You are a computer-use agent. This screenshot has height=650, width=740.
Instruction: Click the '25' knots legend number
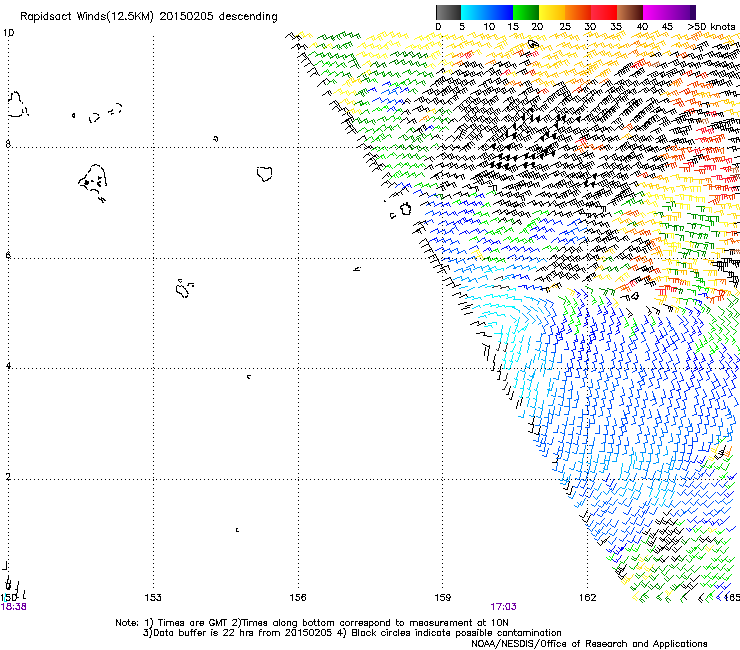pos(565,26)
